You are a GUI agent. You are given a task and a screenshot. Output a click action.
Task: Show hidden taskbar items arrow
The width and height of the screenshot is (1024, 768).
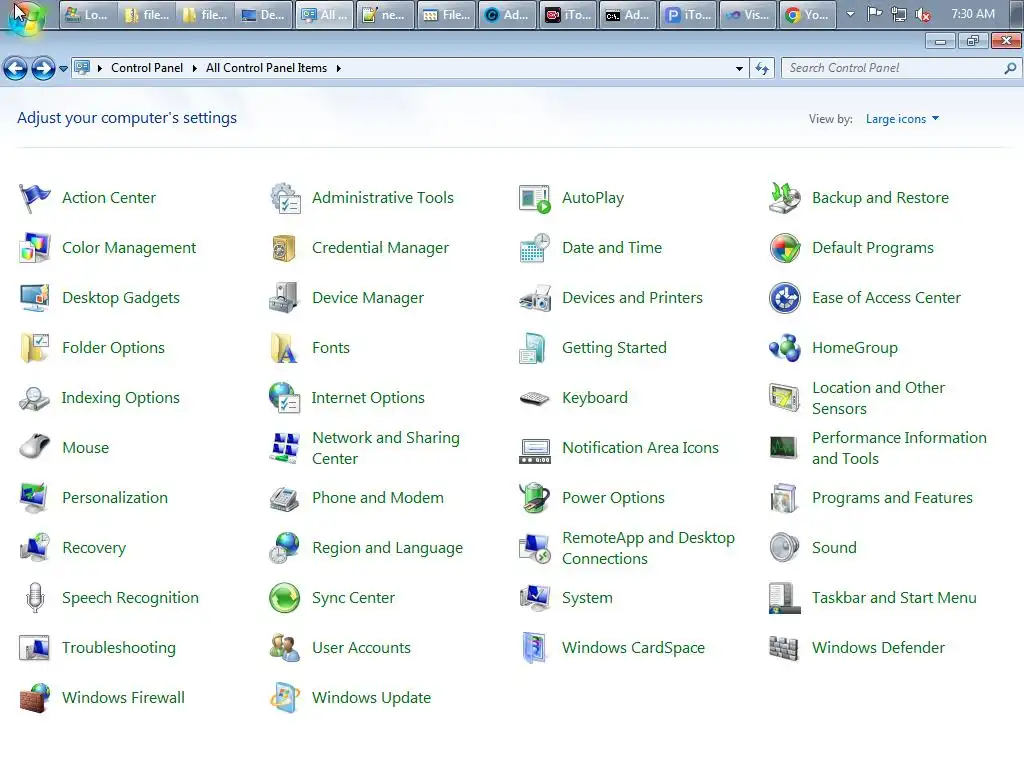850,14
